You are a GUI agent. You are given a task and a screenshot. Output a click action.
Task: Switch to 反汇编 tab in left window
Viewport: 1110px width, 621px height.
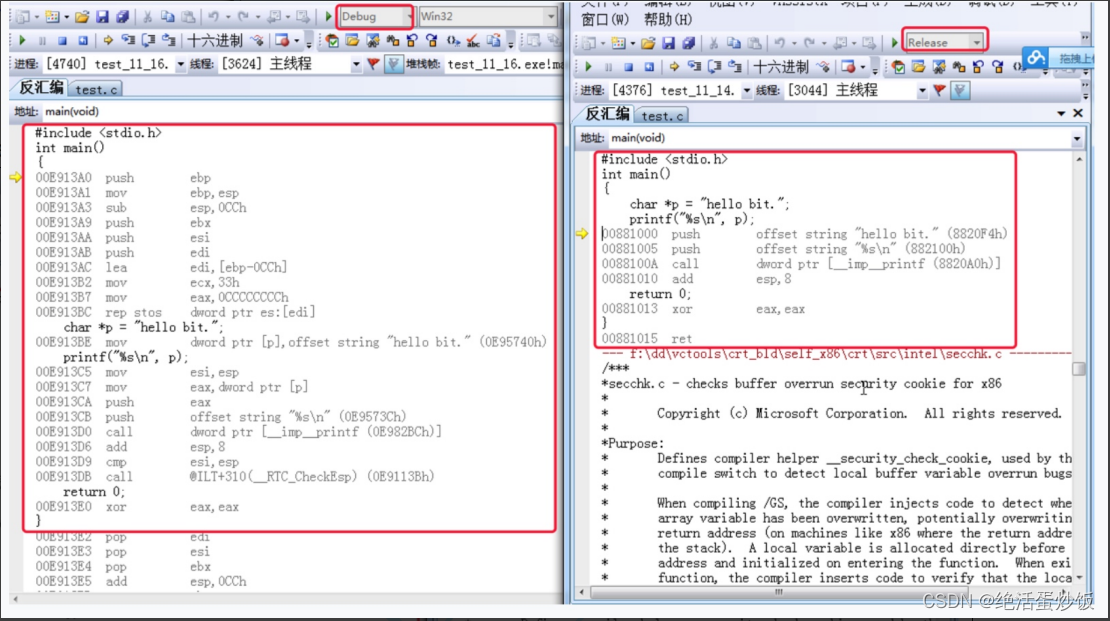(x=41, y=88)
